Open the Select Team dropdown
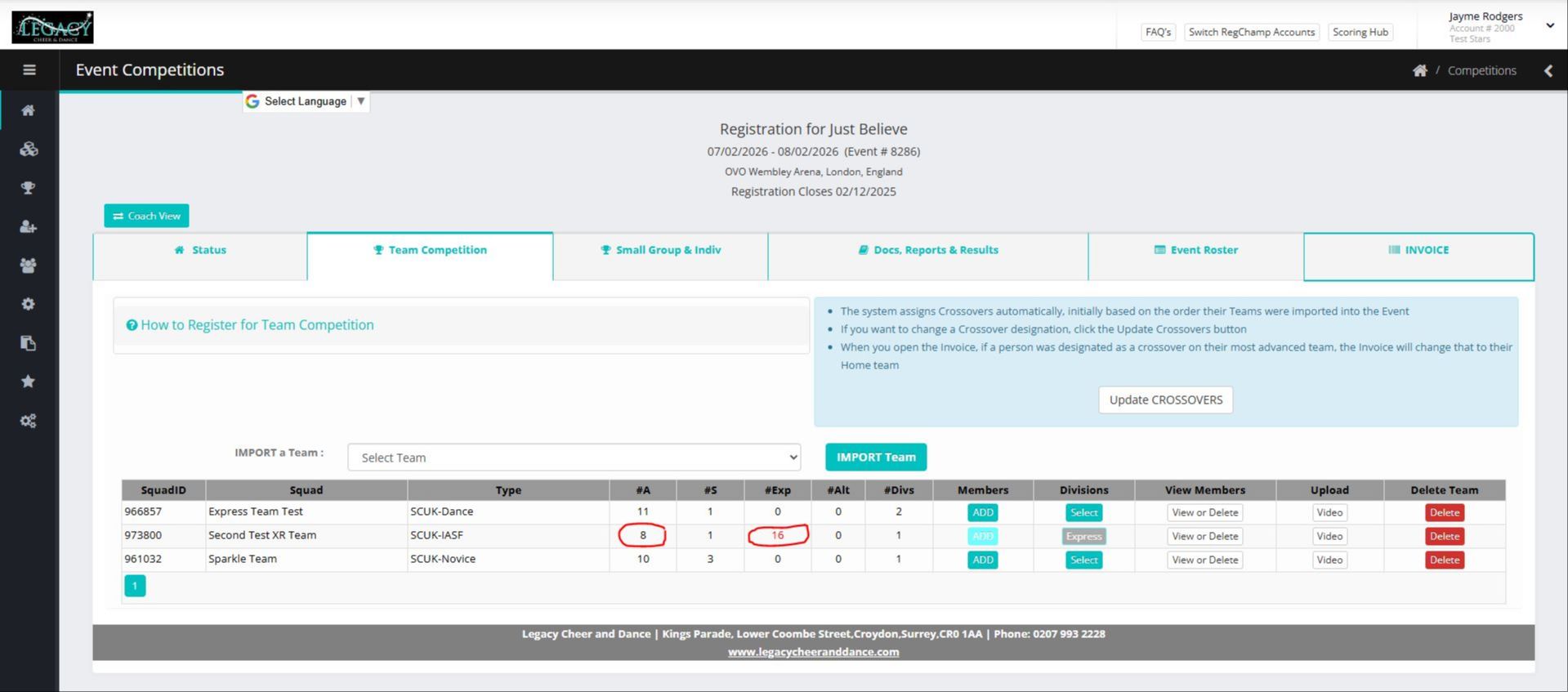 pos(574,458)
